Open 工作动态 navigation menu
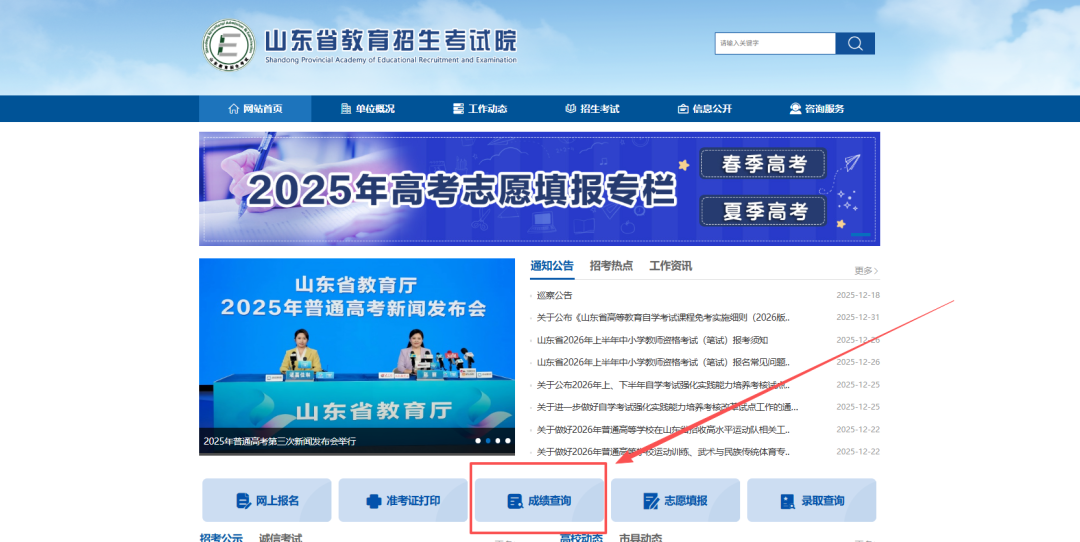The image size is (1080, 542). (480, 109)
